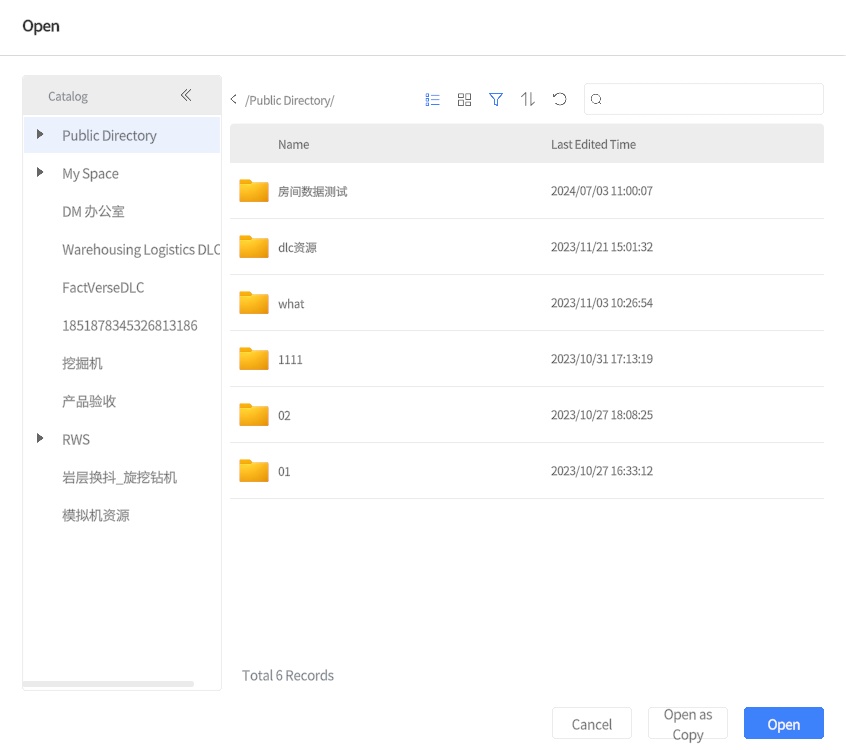The image size is (846, 750).
Task: Select DM 办公室 in the catalog
Action: pos(93,211)
